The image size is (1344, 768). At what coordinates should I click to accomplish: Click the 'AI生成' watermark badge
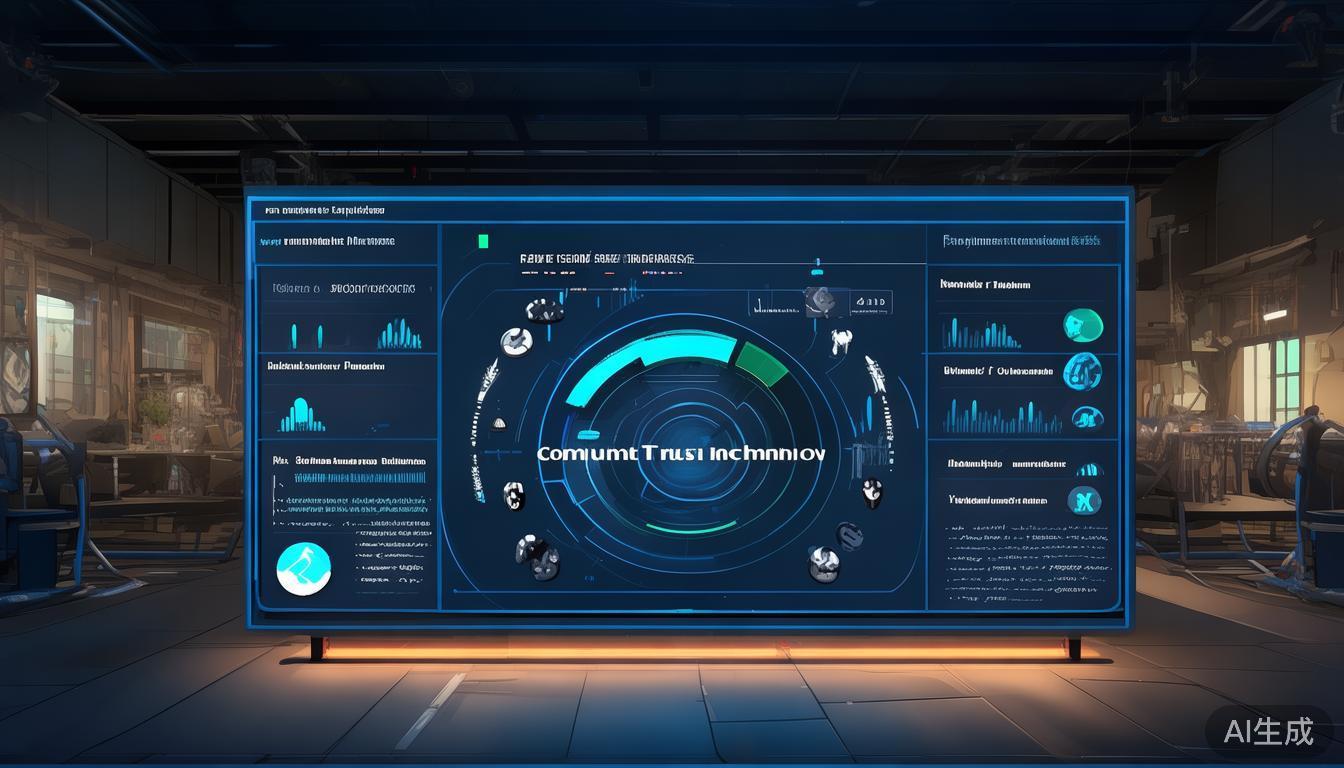coord(1267,732)
